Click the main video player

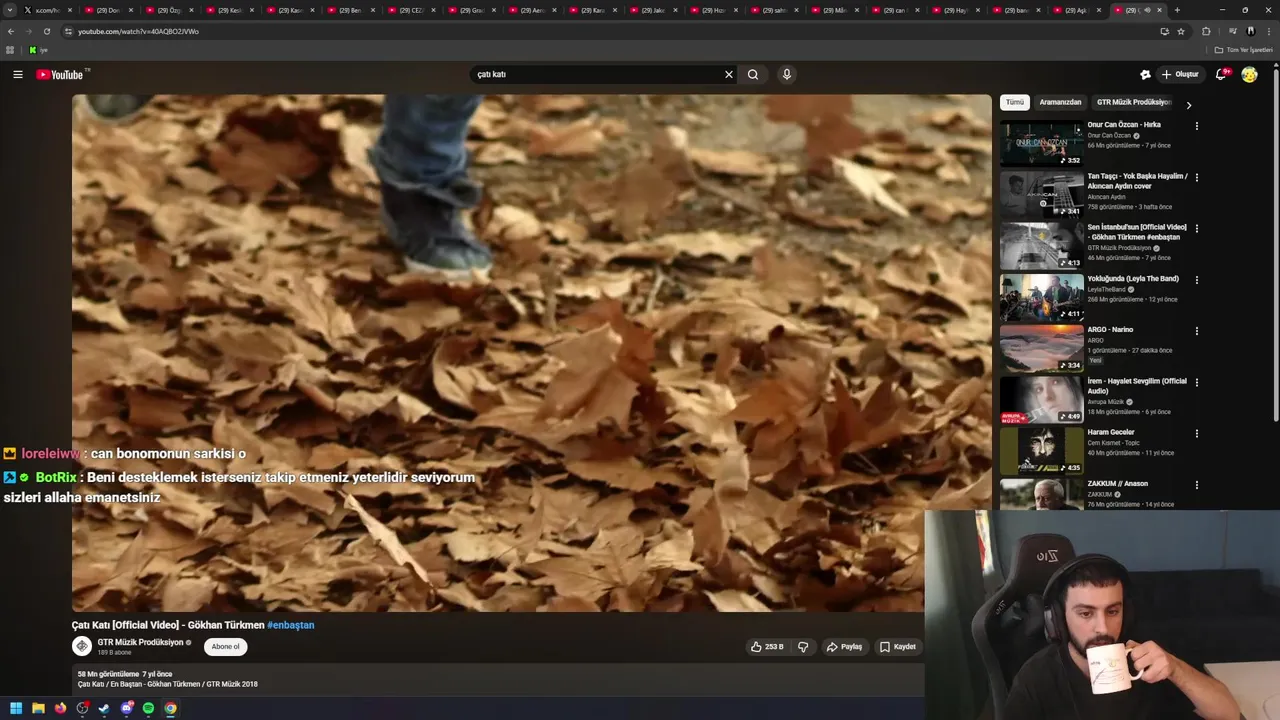click(x=531, y=353)
